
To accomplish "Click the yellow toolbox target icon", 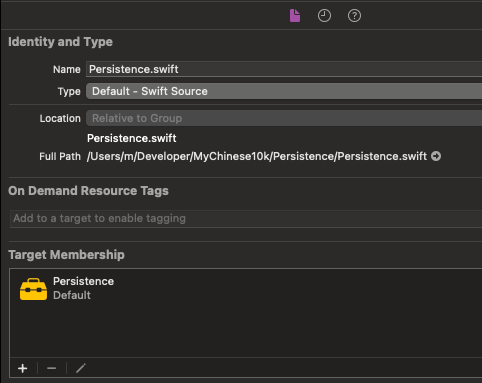I will 33,289.
